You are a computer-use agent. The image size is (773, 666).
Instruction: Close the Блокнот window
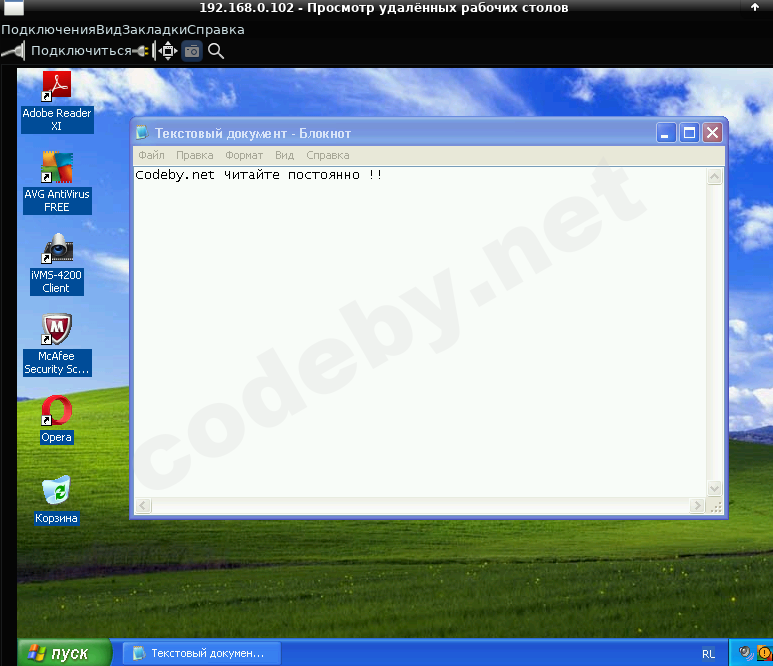pyautogui.click(x=712, y=133)
